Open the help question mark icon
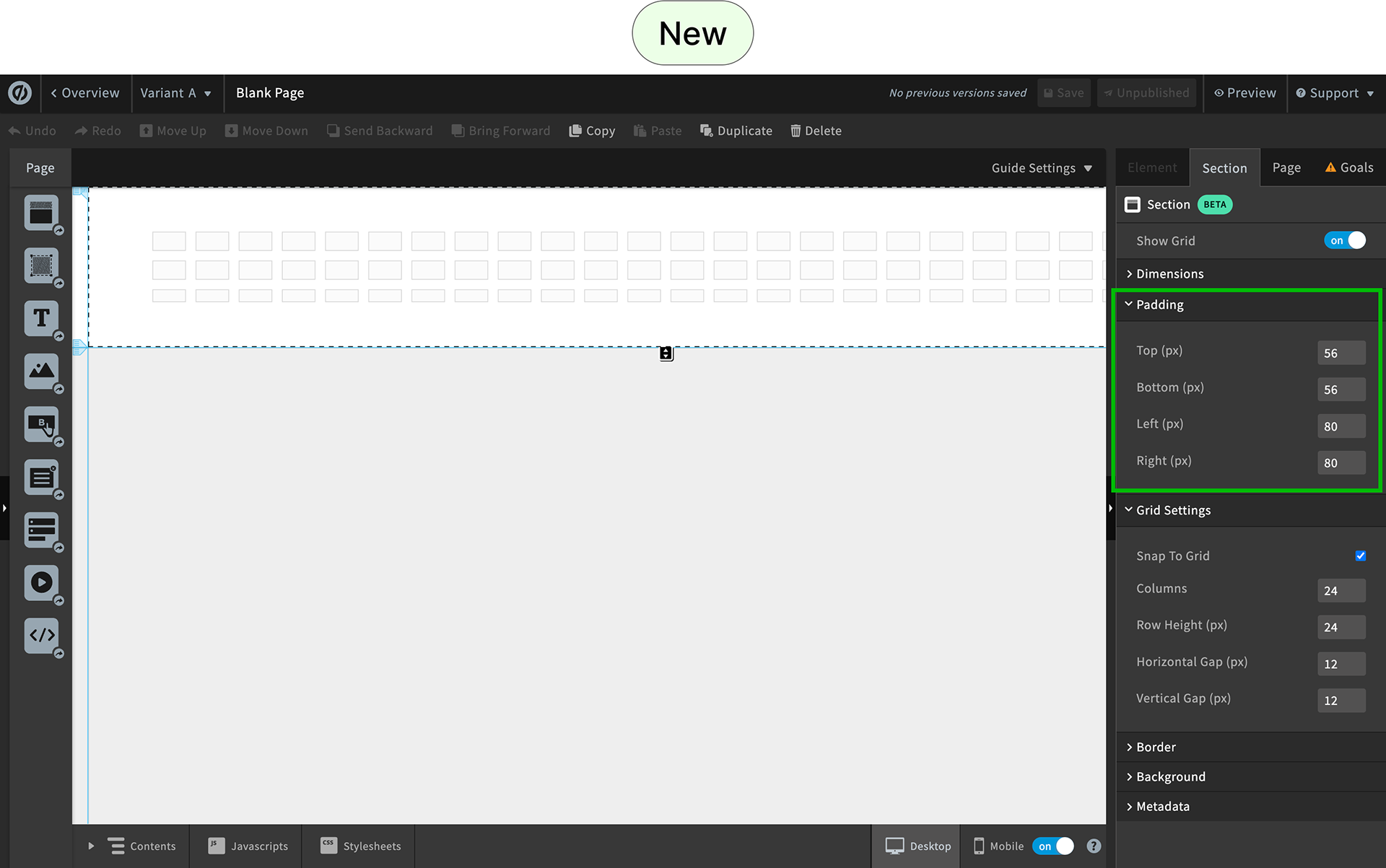The image size is (1386, 868). pyautogui.click(x=1094, y=846)
